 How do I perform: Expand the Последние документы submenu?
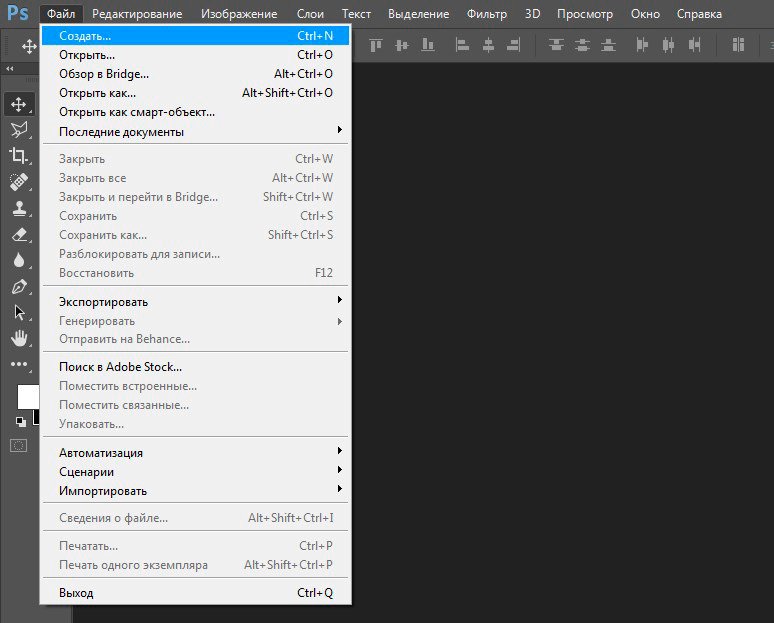pos(195,131)
